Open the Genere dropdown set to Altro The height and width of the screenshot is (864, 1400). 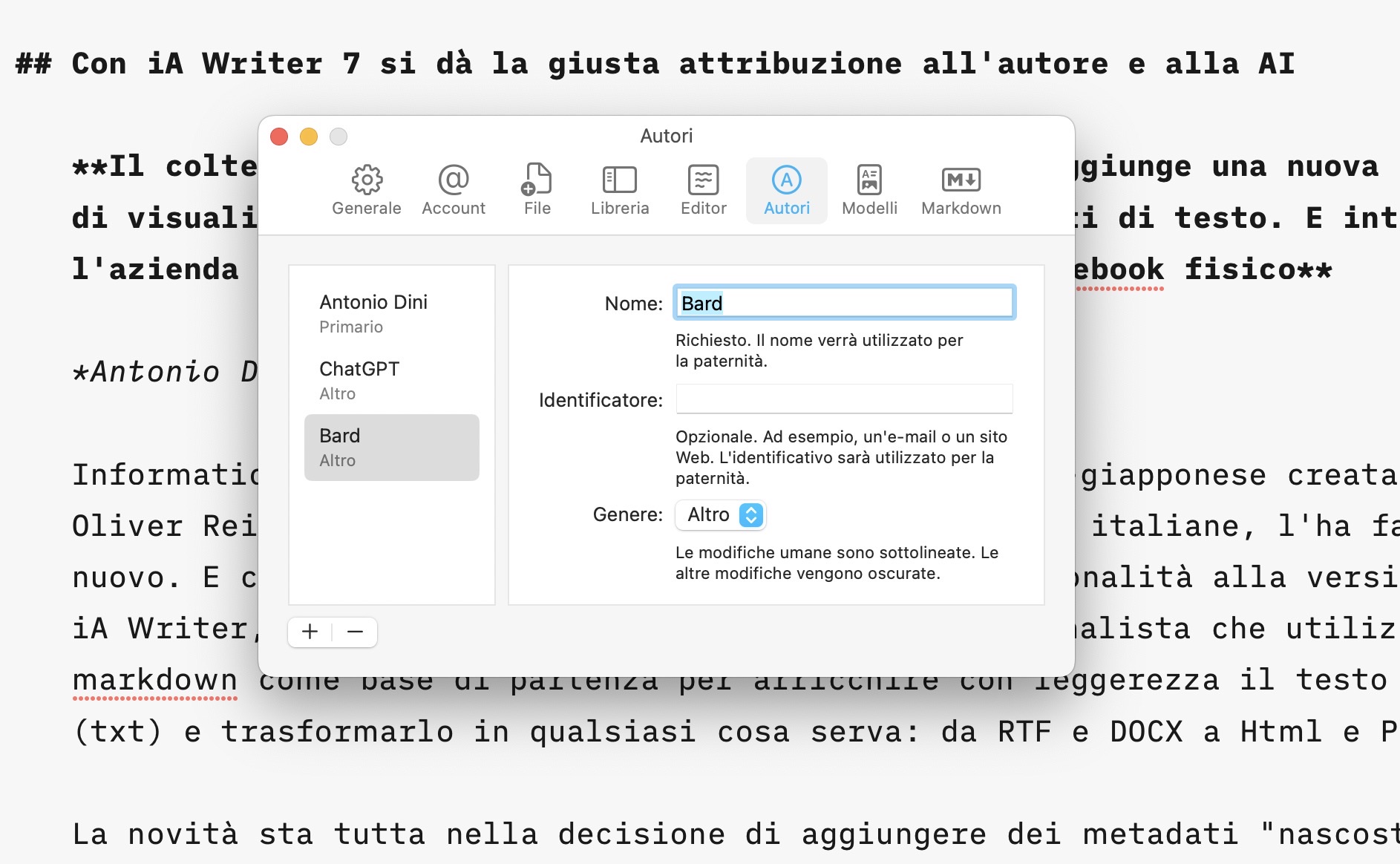point(720,514)
